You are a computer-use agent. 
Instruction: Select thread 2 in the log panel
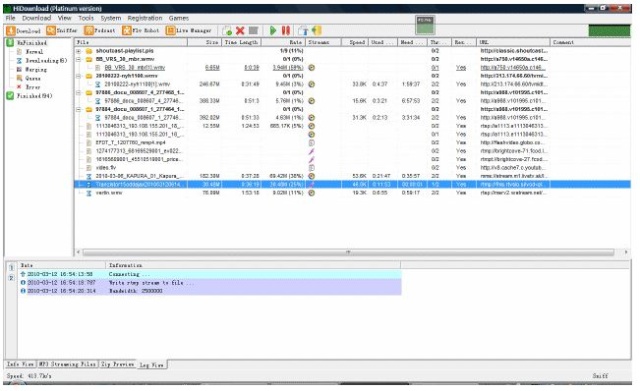click(11, 278)
